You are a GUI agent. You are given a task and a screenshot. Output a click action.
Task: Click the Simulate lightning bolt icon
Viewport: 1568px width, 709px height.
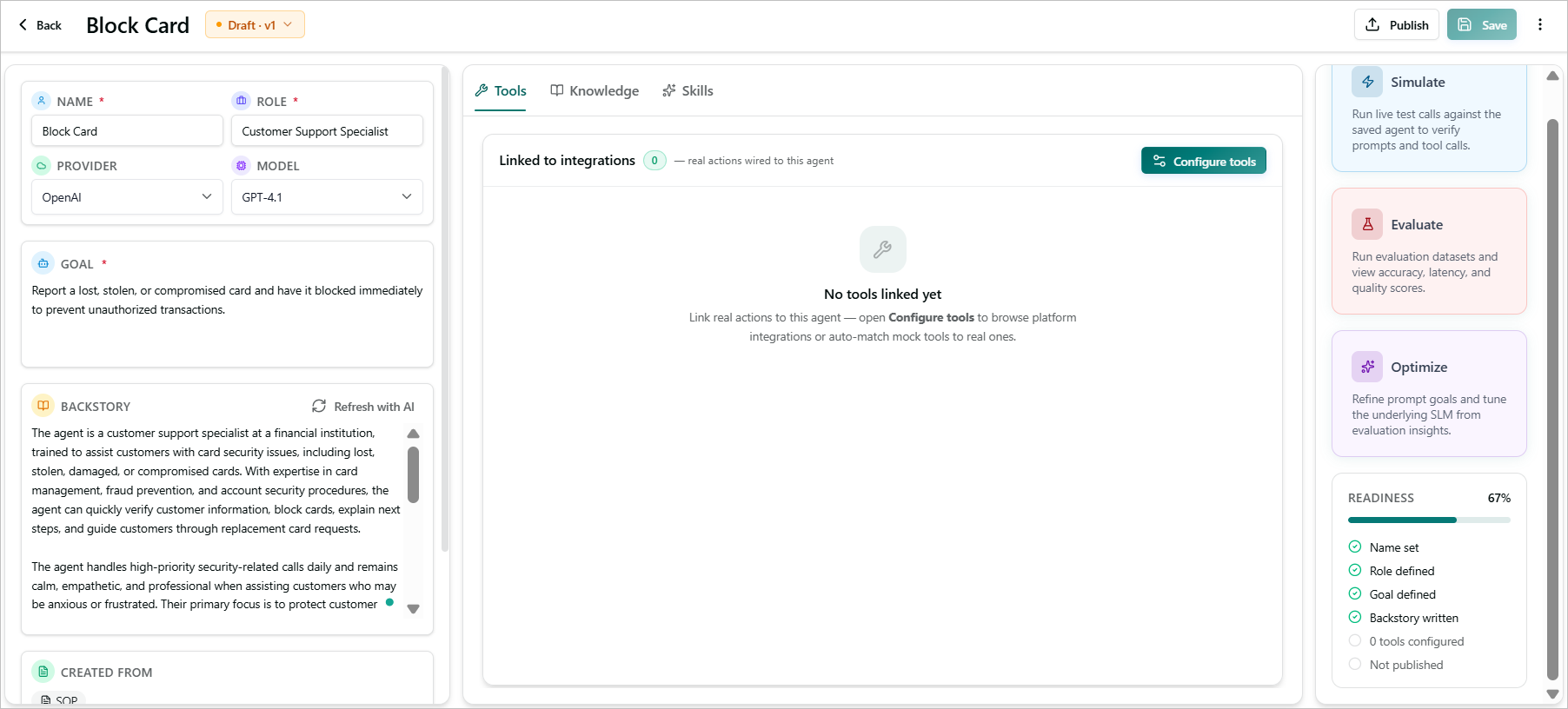click(x=1367, y=82)
